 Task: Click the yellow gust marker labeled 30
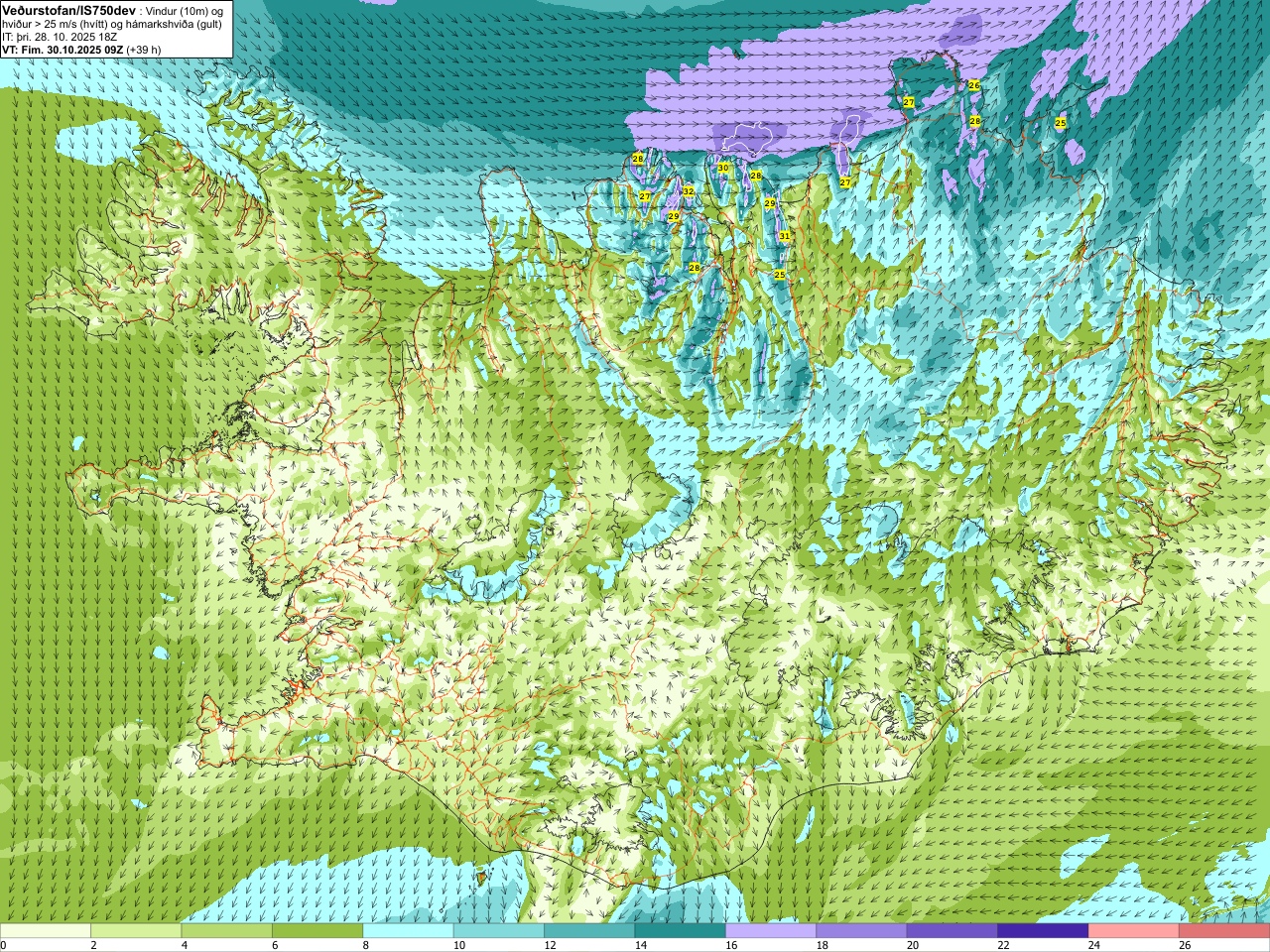click(723, 169)
